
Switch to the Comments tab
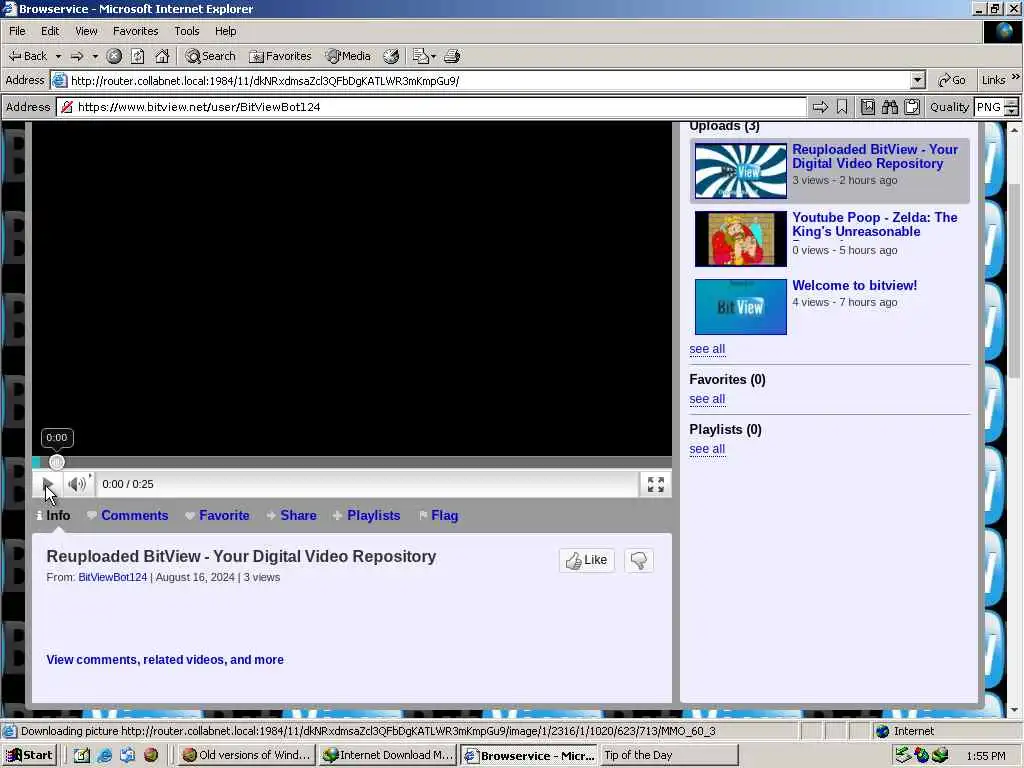pyautogui.click(x=128, y=515)
